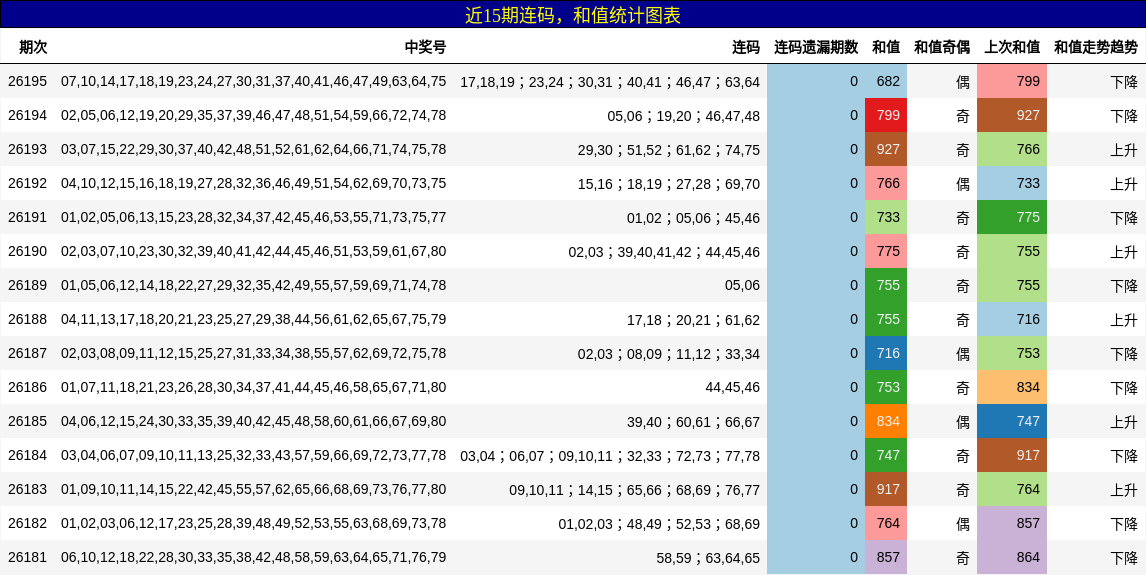Click the orange 和值 cell showing 834
The image size is (1146, 575).
coord(886,422)
